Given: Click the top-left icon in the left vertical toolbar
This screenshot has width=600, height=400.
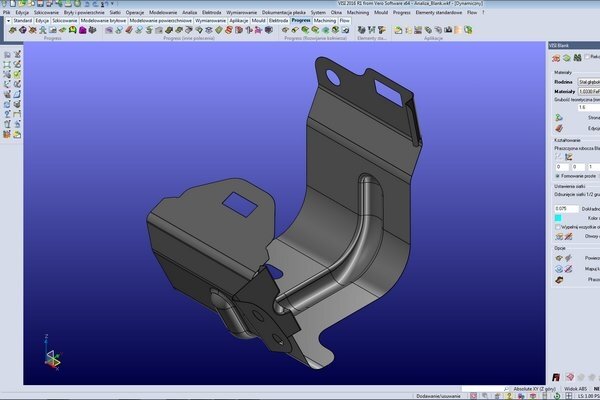Looking at the screenshot, I should click(7, 54).
